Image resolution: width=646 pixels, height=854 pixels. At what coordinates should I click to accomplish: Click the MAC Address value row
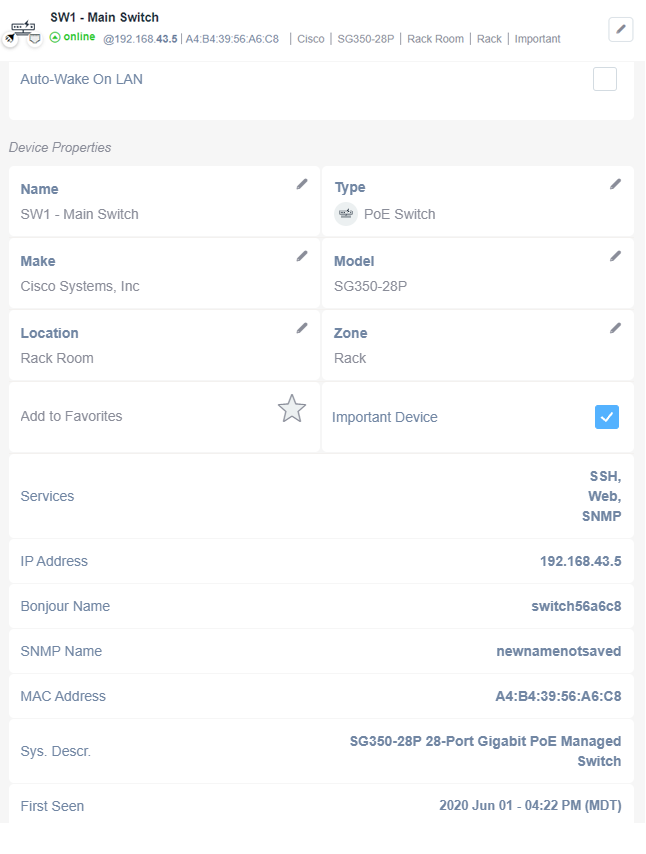321,696
